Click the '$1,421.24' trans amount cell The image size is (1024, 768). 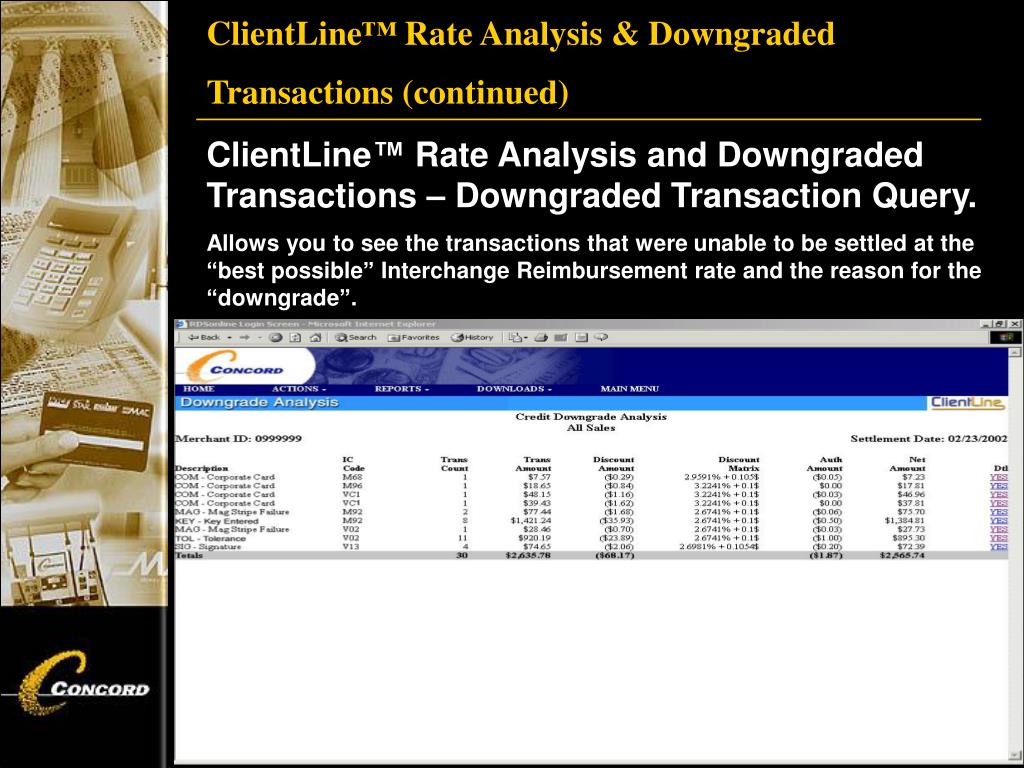[x=530, y=520]
